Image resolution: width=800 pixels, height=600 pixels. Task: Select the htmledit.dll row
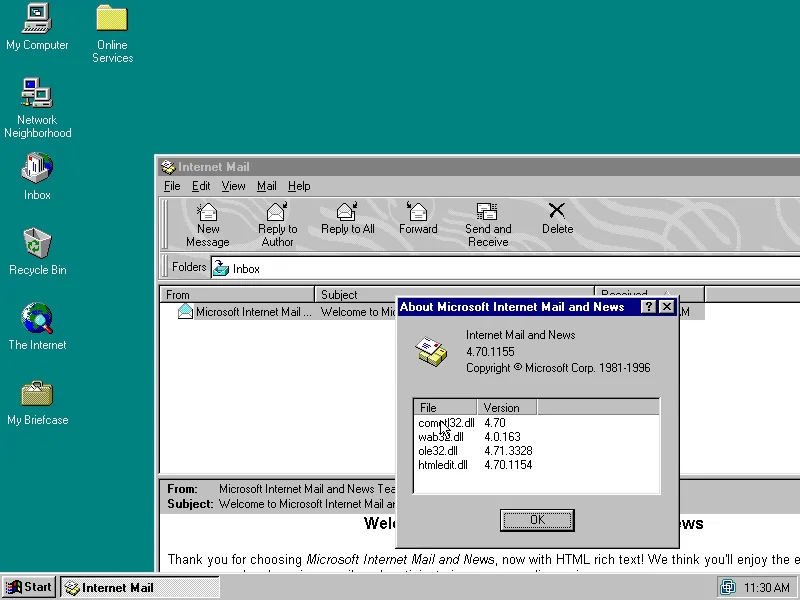point(443,465)
